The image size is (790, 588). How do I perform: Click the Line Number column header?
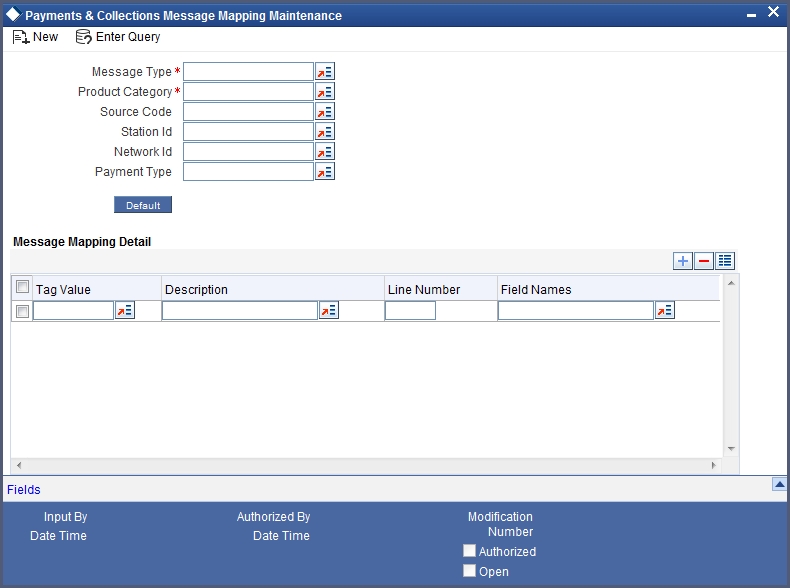tap(424, 290)
